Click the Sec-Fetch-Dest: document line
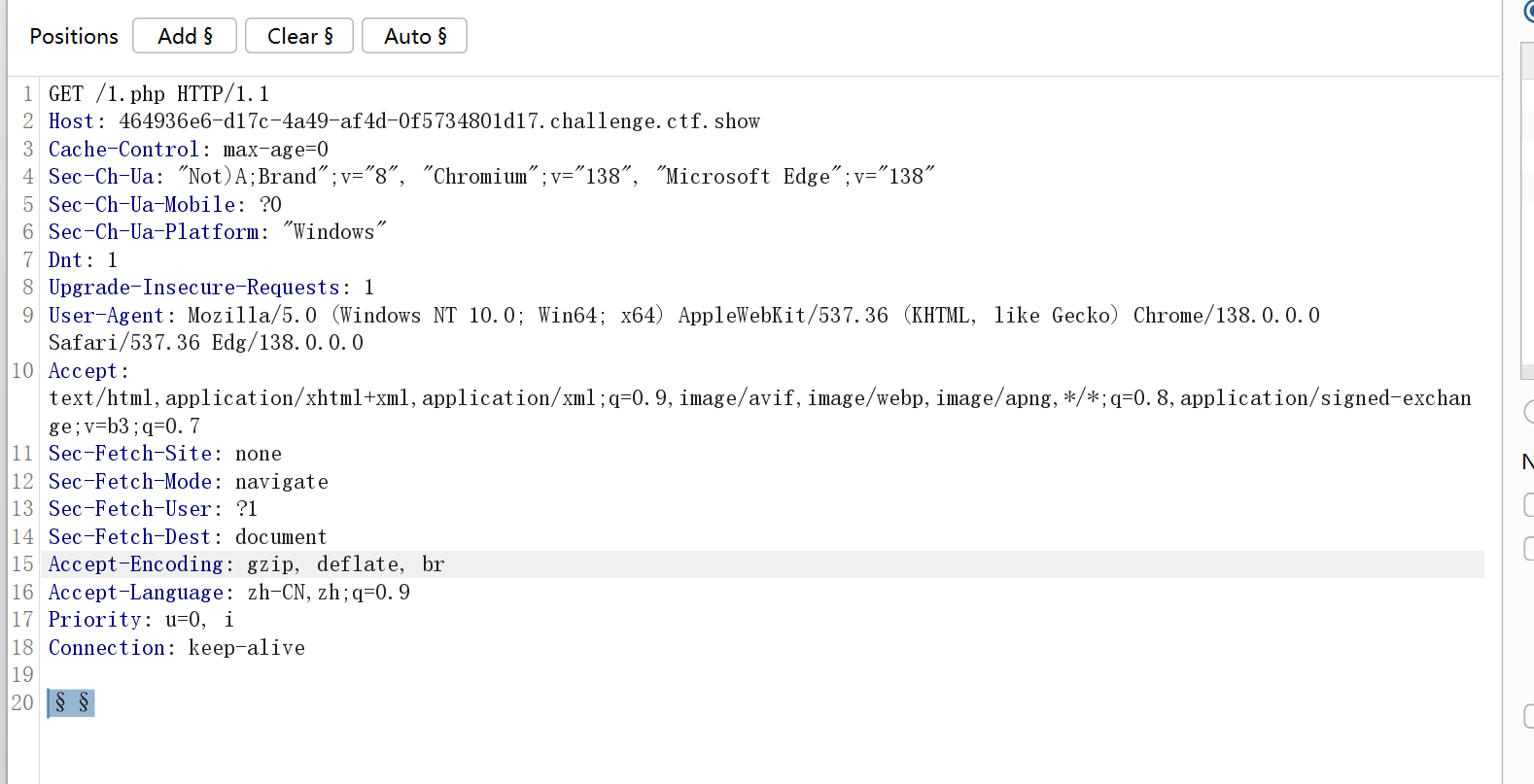Viewport: 1534px width, 784px height. click(x=188, y=537)
